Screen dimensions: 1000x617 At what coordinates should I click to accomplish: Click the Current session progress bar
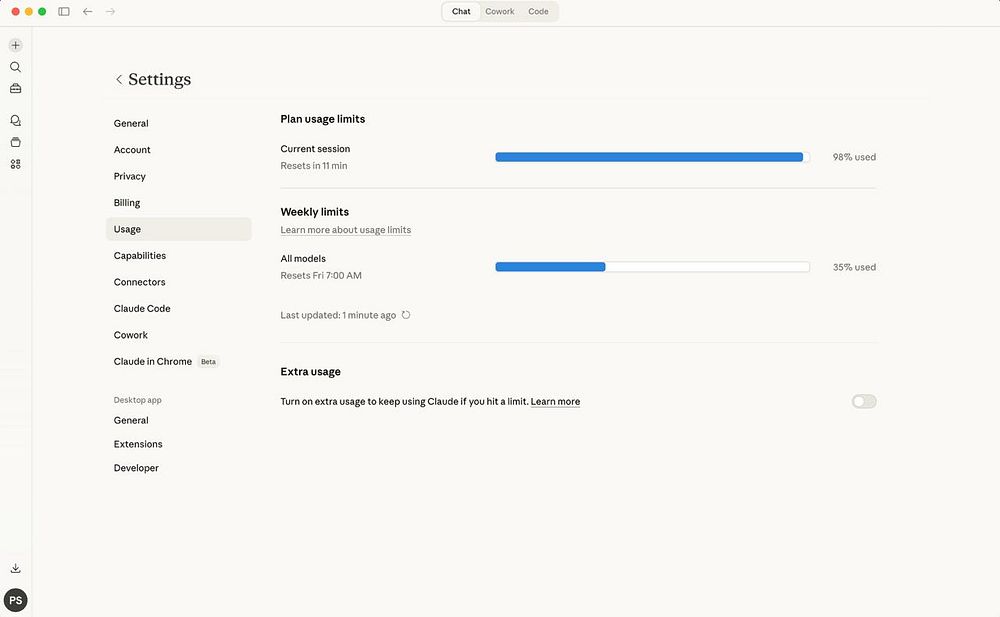coord(652,157)
